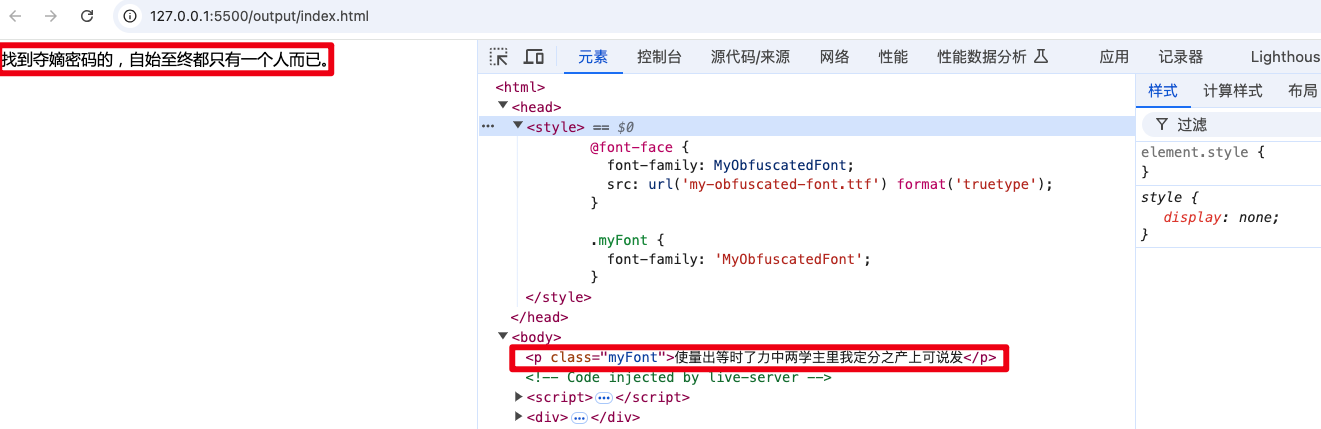Open the 性能 tab

tap(893, 57)
